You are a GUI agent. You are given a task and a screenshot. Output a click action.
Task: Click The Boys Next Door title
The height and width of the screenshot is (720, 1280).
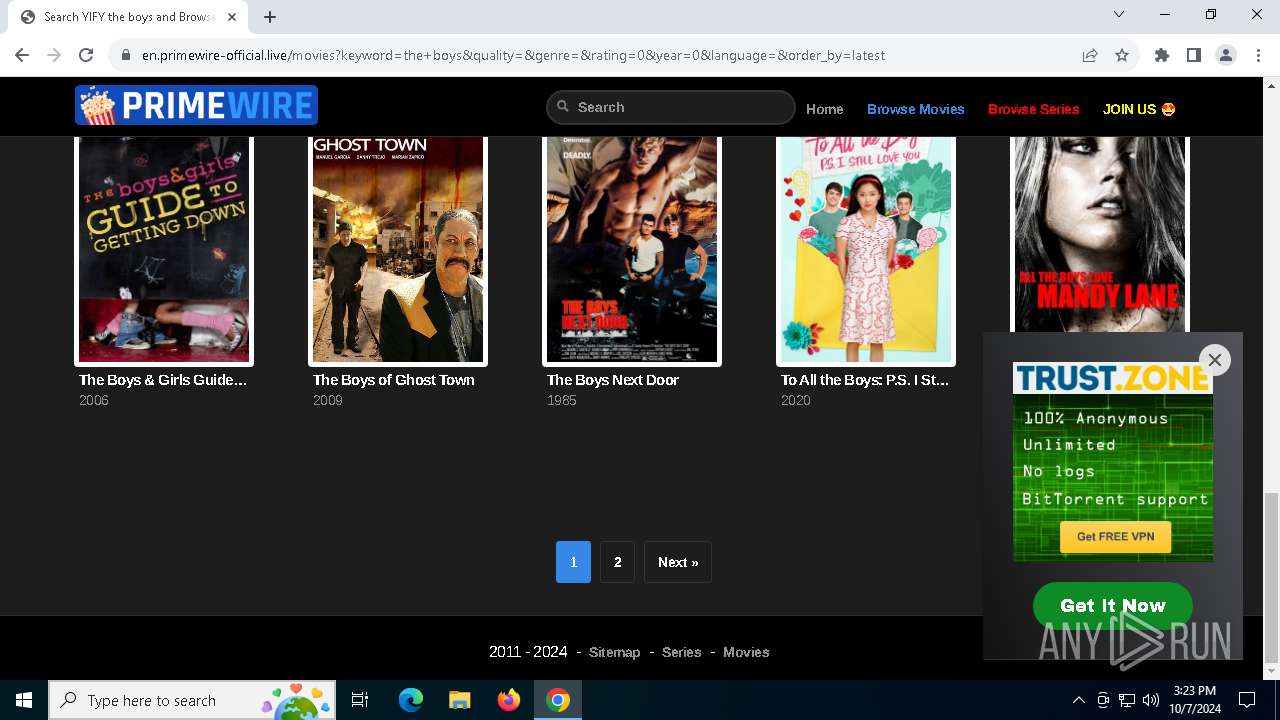click(613, 380)
